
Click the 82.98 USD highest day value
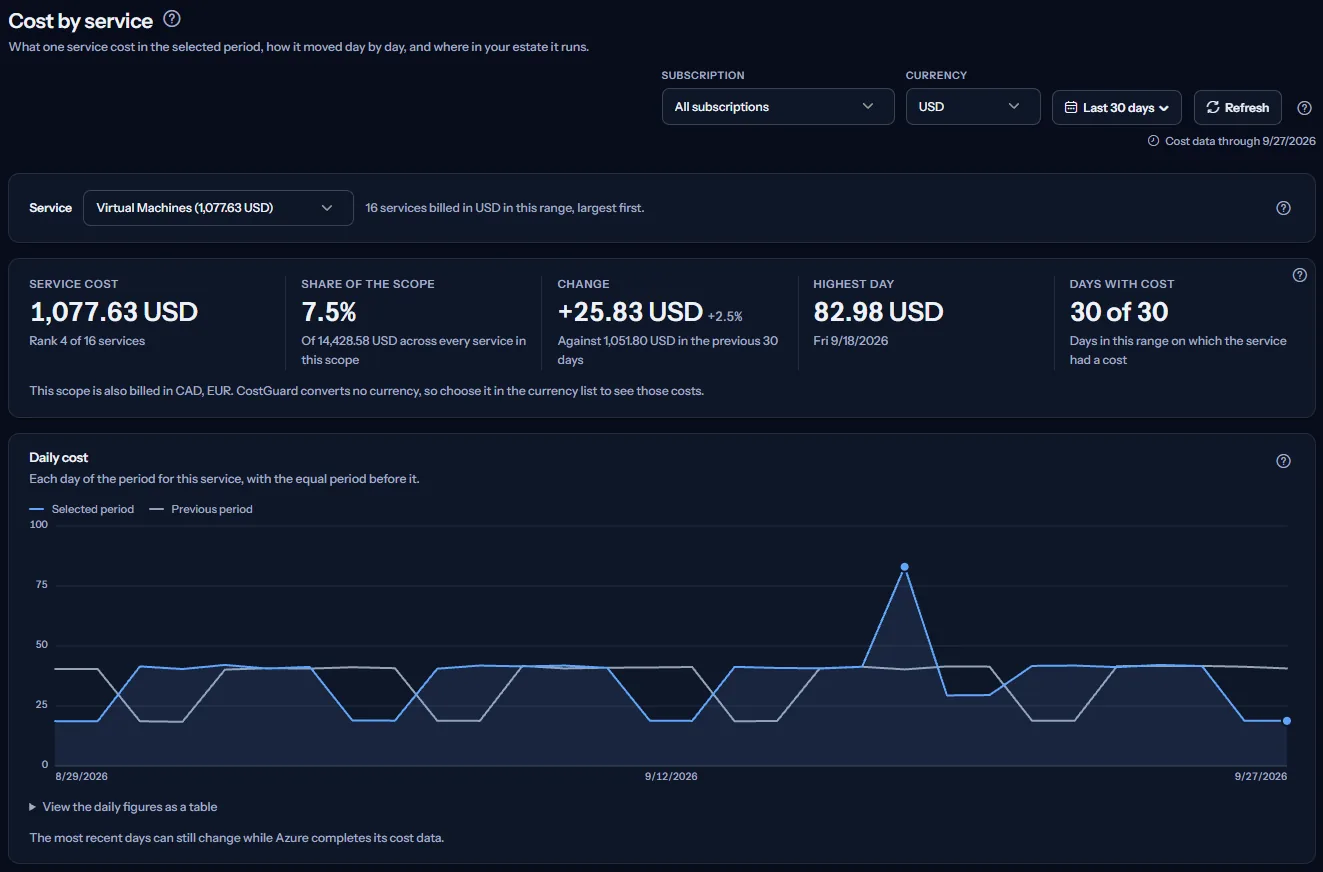point(878,312)
